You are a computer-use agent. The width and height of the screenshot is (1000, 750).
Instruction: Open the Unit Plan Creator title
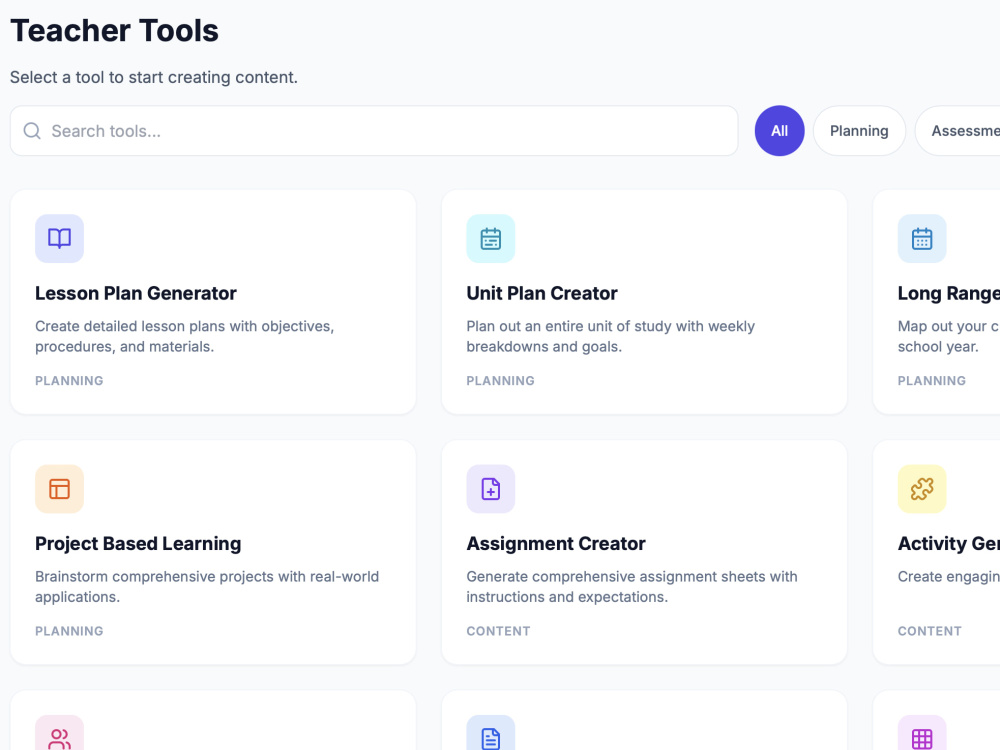[541, 293]
